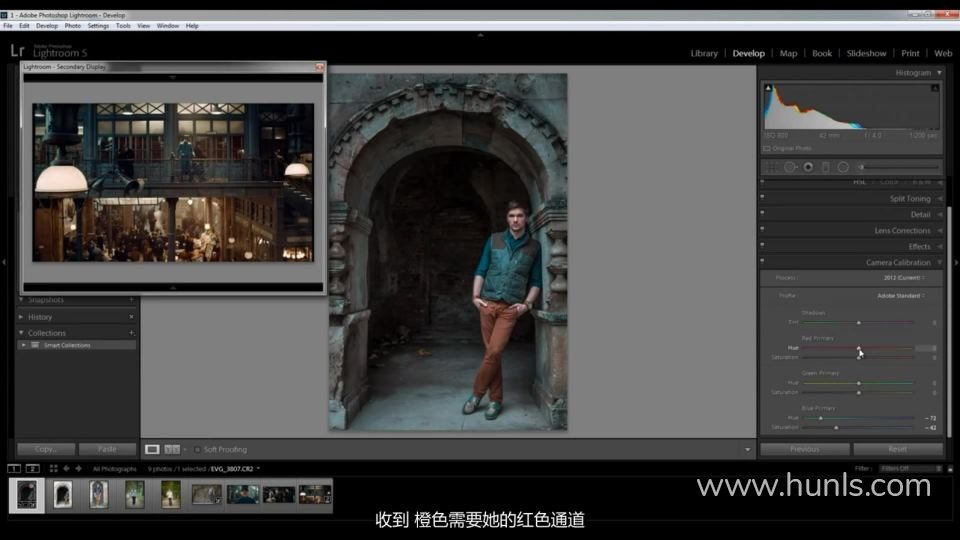The width and height of the screenshot is (960, 540).
Task: Select the Radial Filter tool
Action: [x=843, y=167]
